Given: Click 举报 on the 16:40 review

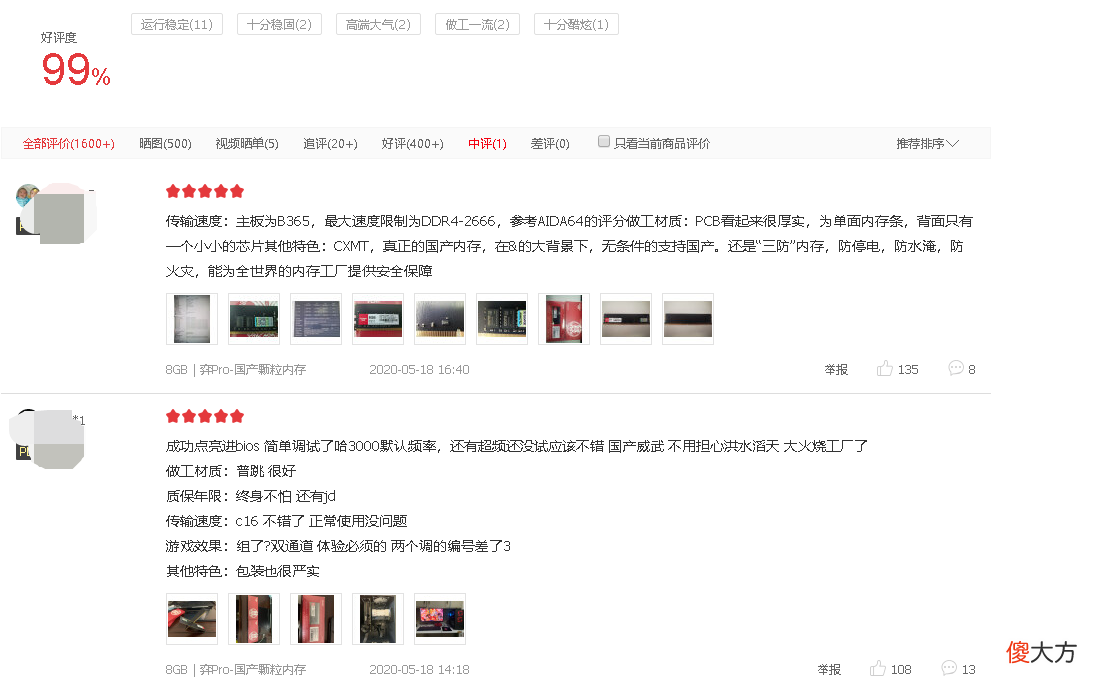Looking at the screenshot, I should coord(836,369).
